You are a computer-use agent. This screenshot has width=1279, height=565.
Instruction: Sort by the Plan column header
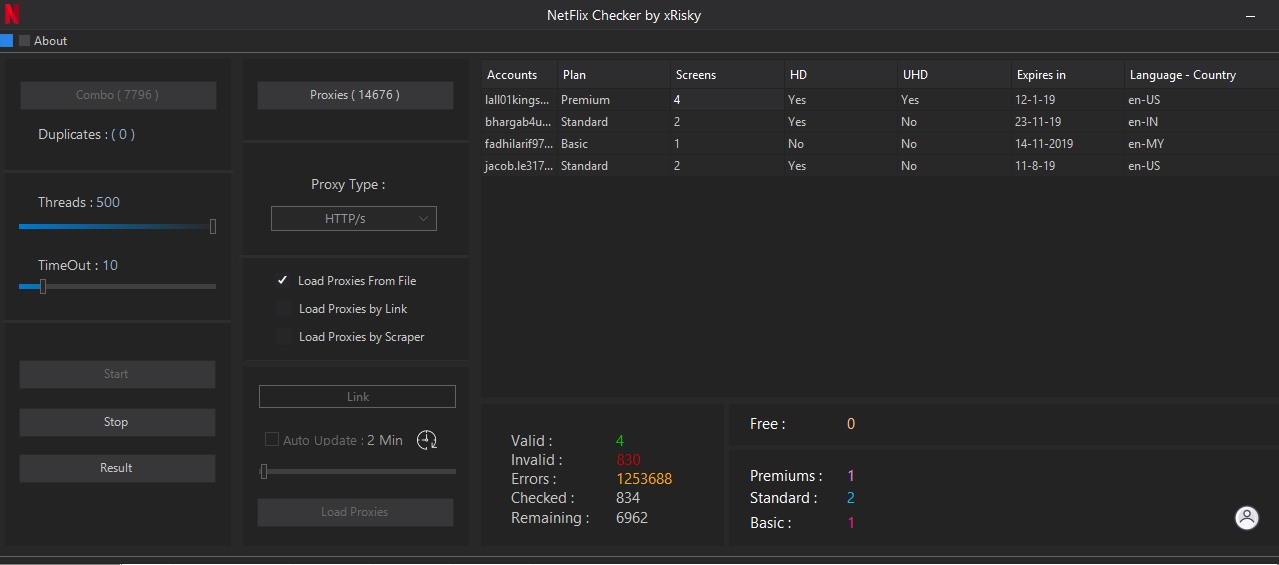click(614, 75)
